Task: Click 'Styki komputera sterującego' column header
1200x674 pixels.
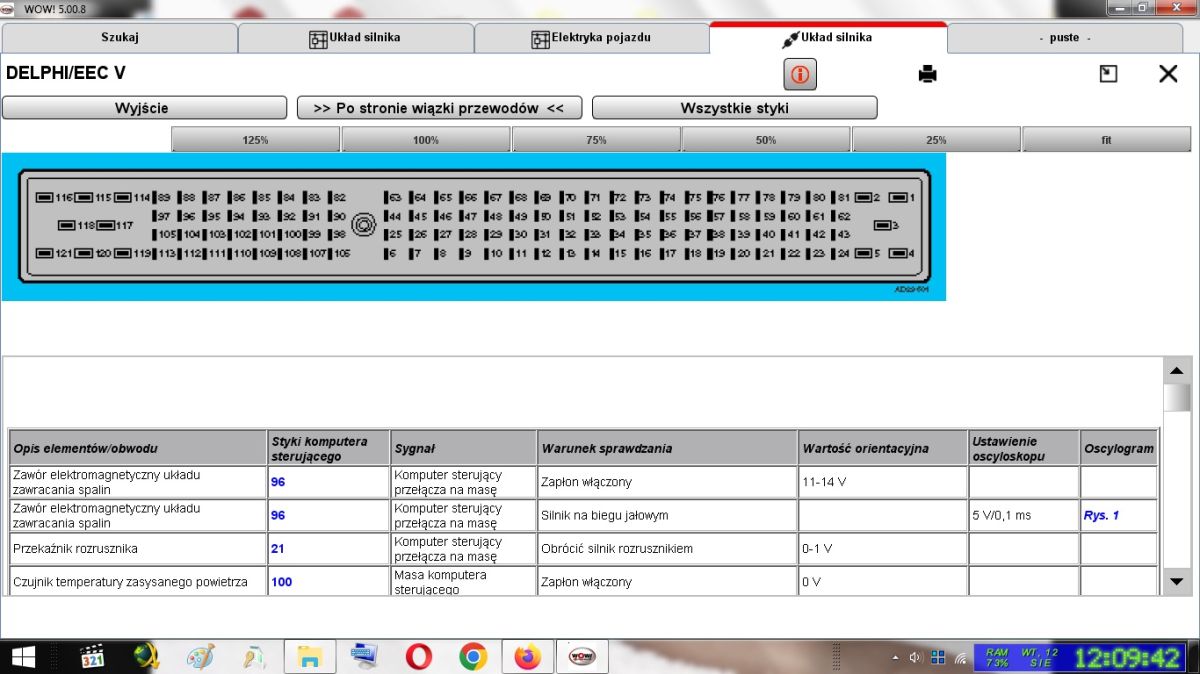Action: coord(328,448)
